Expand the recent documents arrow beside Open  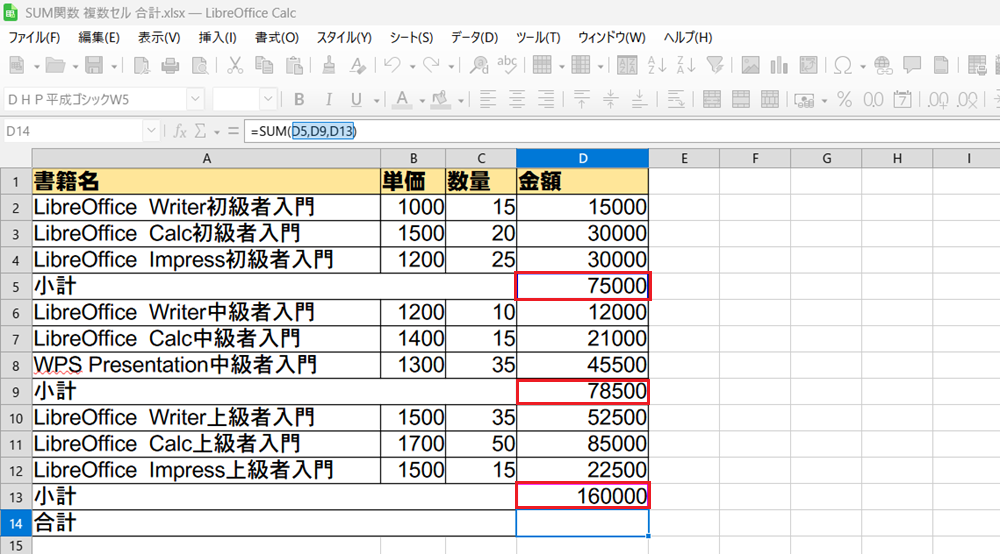click(x=75, y=66)
